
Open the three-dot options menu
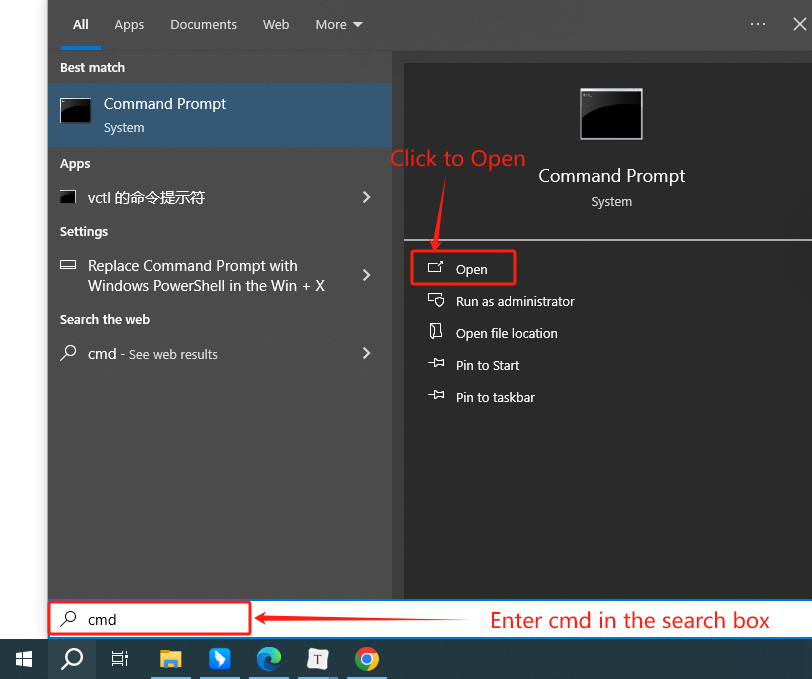(x=758, y=24)
